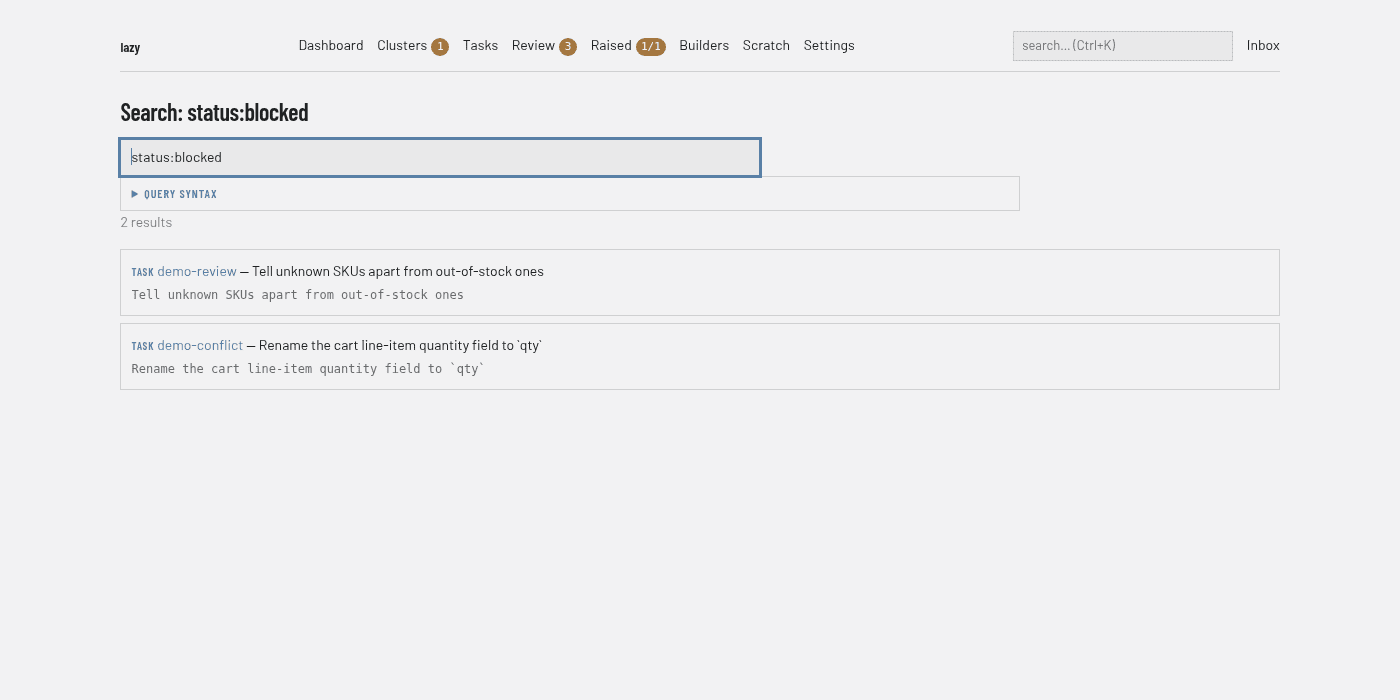Click the 'Search: status:blocked' heading
Image resolution: width=1400 pixels, height=700 pixels.
point(214,112)
